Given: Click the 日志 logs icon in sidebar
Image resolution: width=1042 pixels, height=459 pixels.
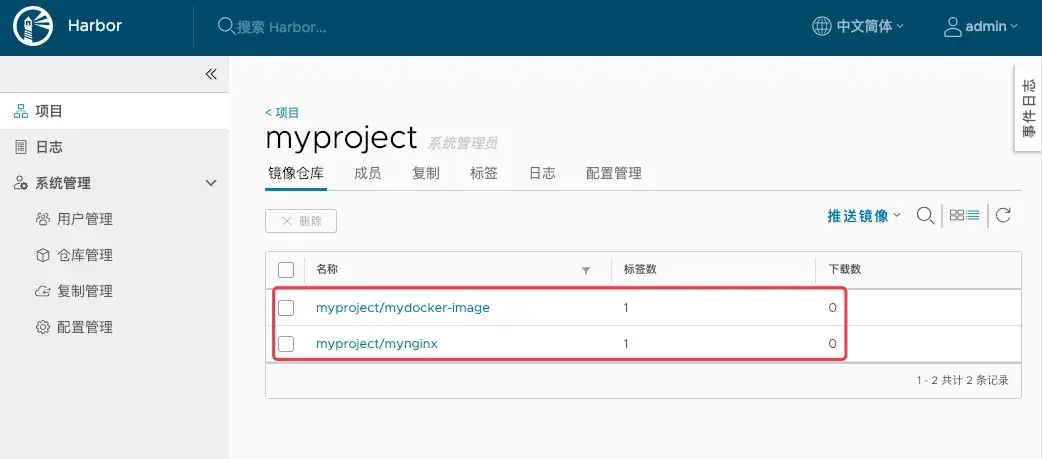Looking at the screenshot, I should coord(21,147).
